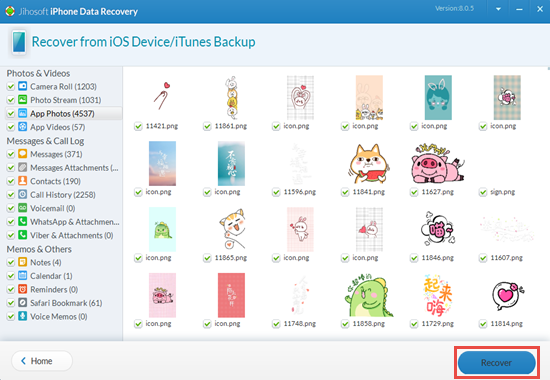Toggle the App Photos checkbox

click(x=11, y=114)
